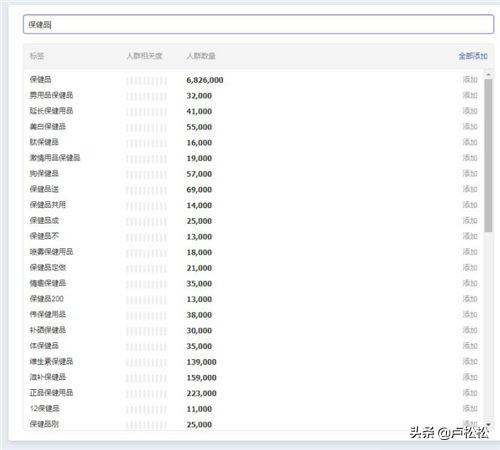This screenshot has height=450, width=500.
Task: Add the tag with 32,000 audience
Action: coord(470,95)
